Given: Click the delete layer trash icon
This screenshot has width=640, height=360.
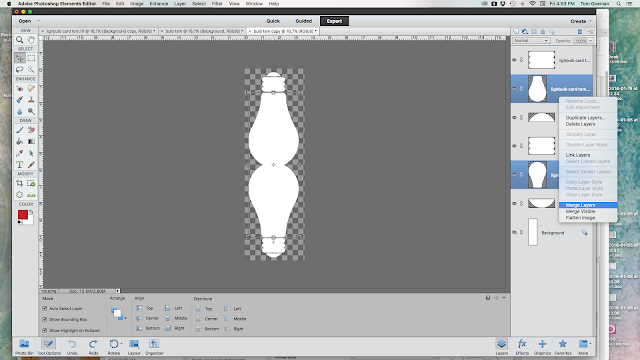Looking at the screenshot, I should tap(580, 31).
